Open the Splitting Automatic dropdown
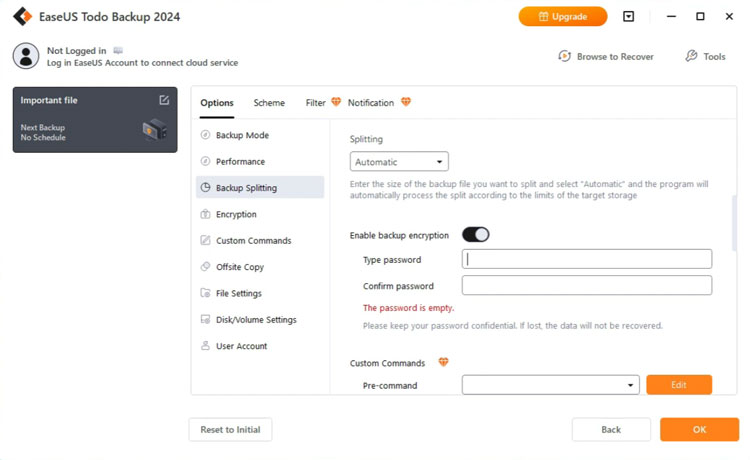This screenshot has height=460, width=750. click(x=399, y=162)
